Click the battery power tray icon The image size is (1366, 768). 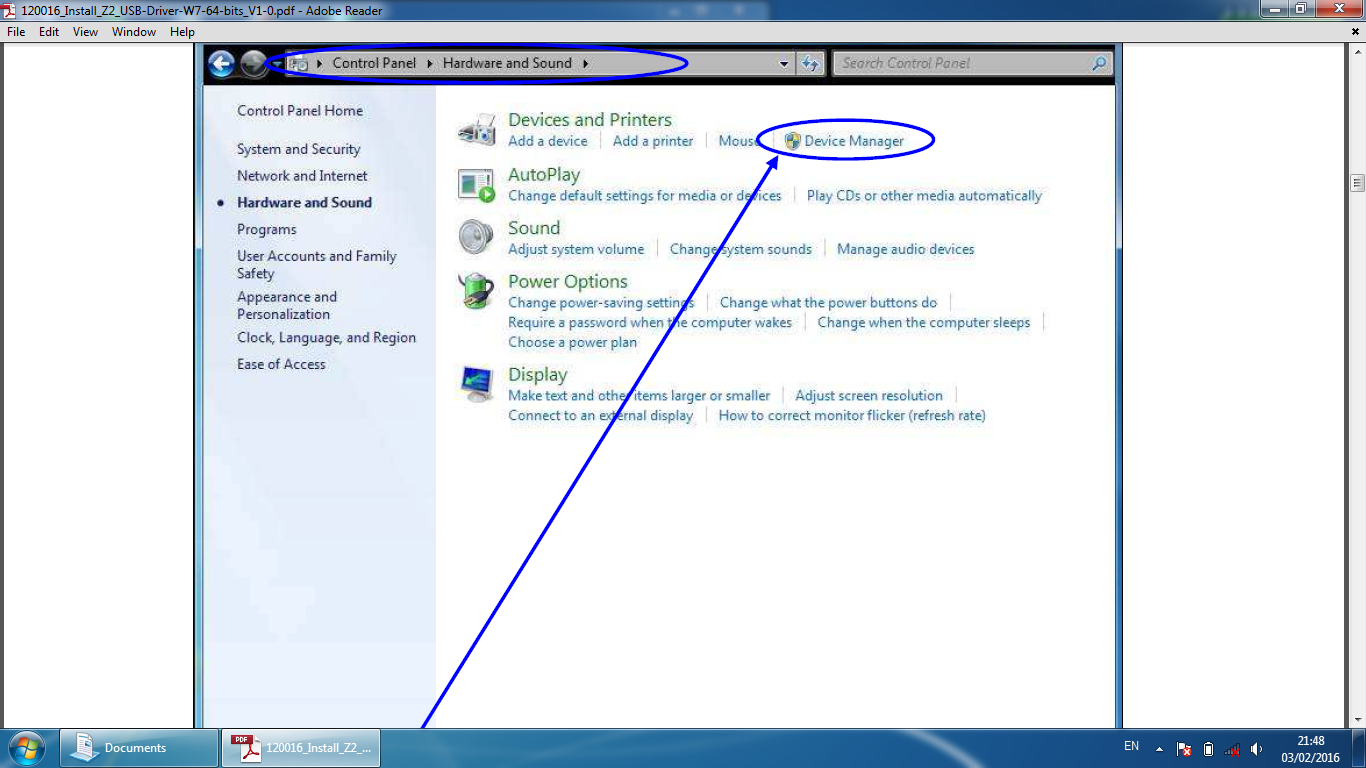coord(1208,749)
